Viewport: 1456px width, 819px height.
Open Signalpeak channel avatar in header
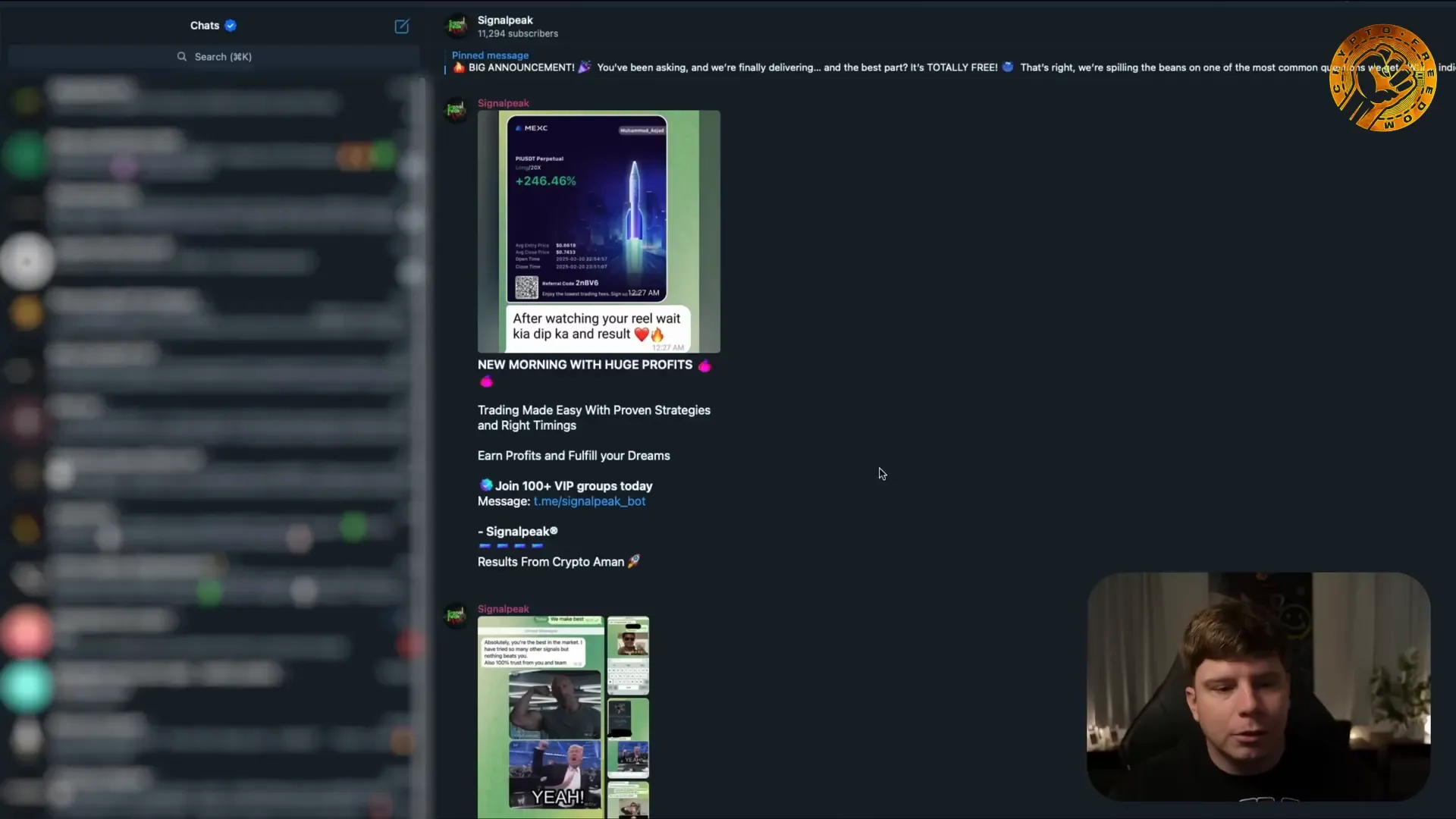click(457, 27)
